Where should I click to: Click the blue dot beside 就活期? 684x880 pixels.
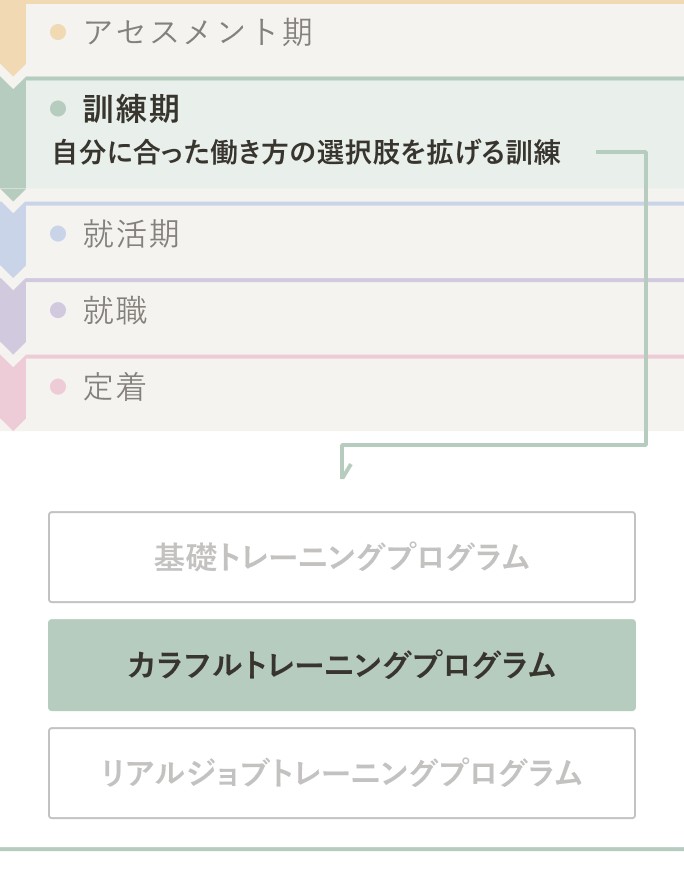(58, 233)
